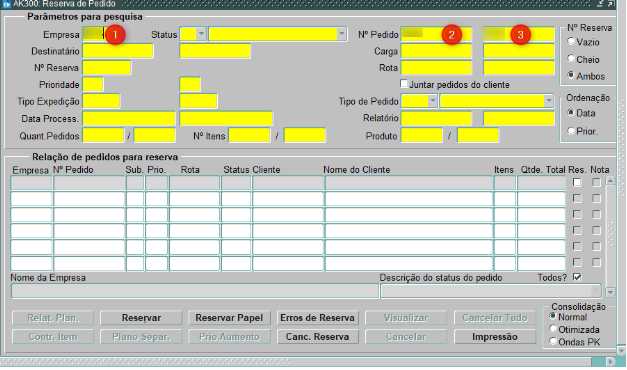
Task: Select Otimizada consolidation radio
Action: 553,329
